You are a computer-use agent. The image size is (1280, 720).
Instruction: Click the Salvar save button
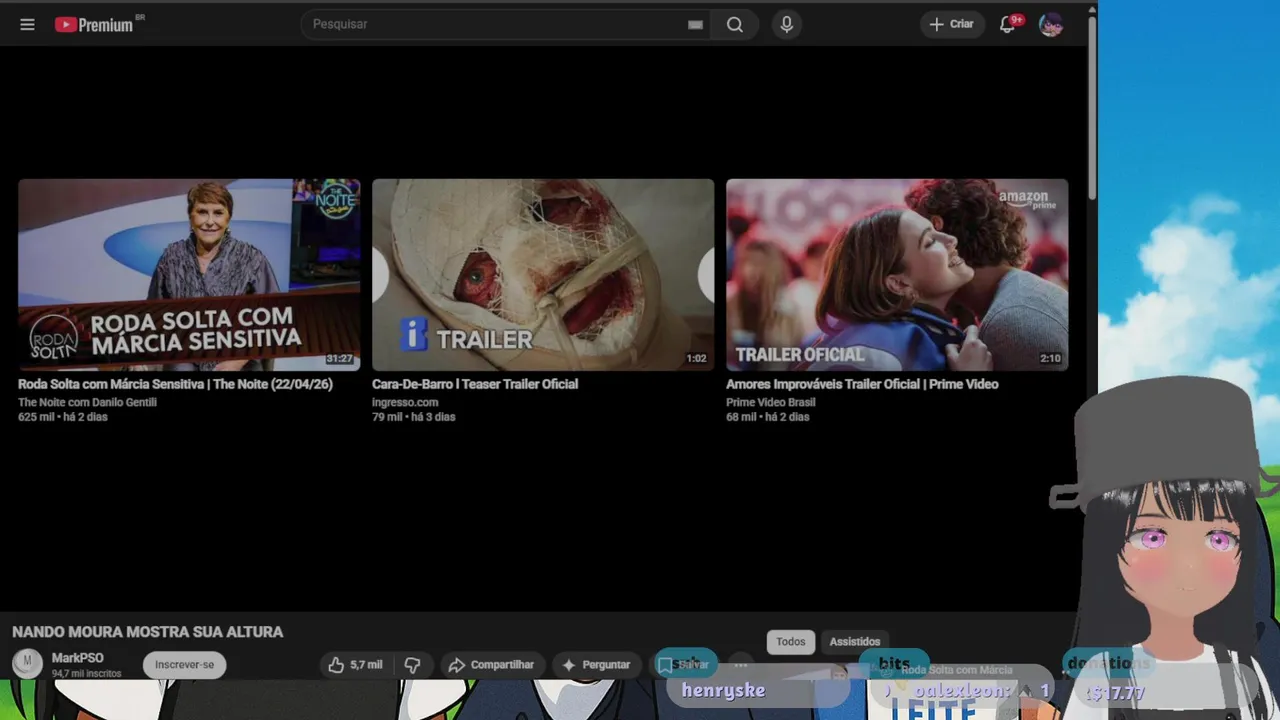(x=685, y=665)
